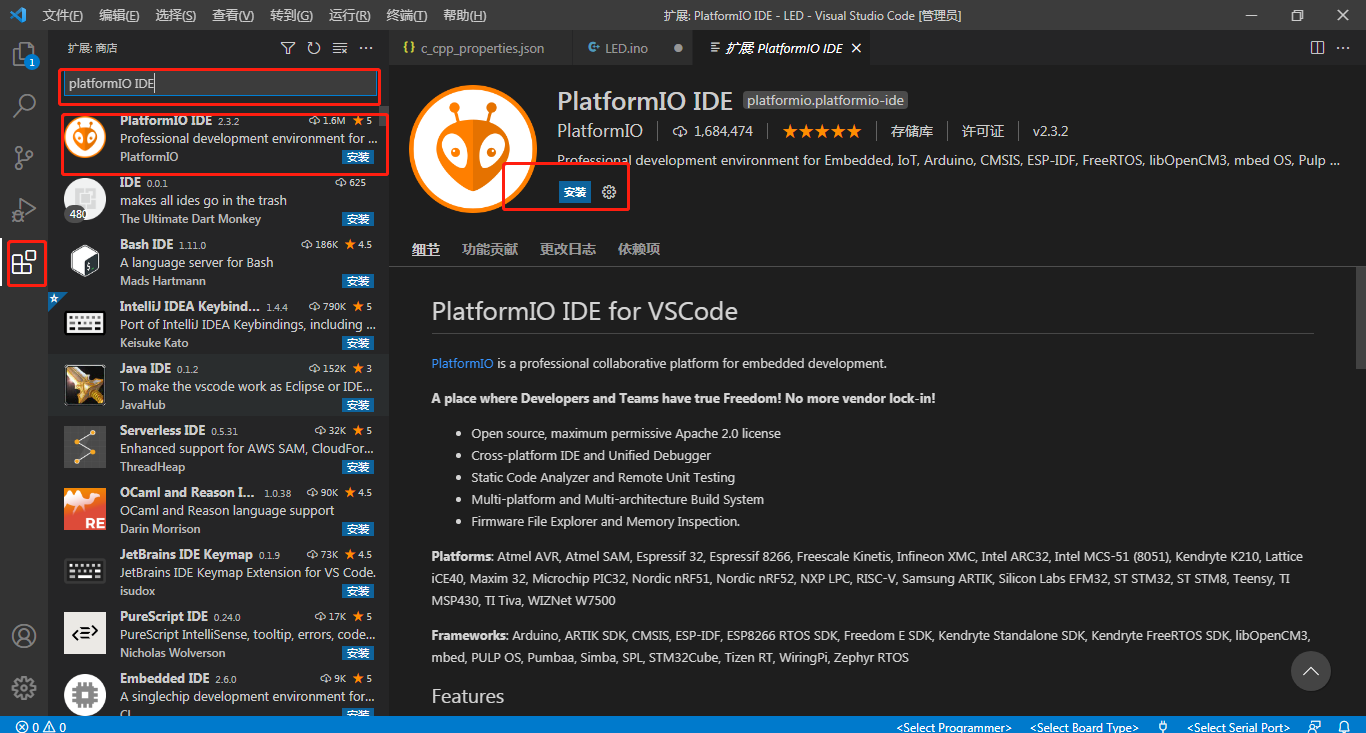Open the 编辑(E) menu
1366x733 pixels.
coord(120,16)
